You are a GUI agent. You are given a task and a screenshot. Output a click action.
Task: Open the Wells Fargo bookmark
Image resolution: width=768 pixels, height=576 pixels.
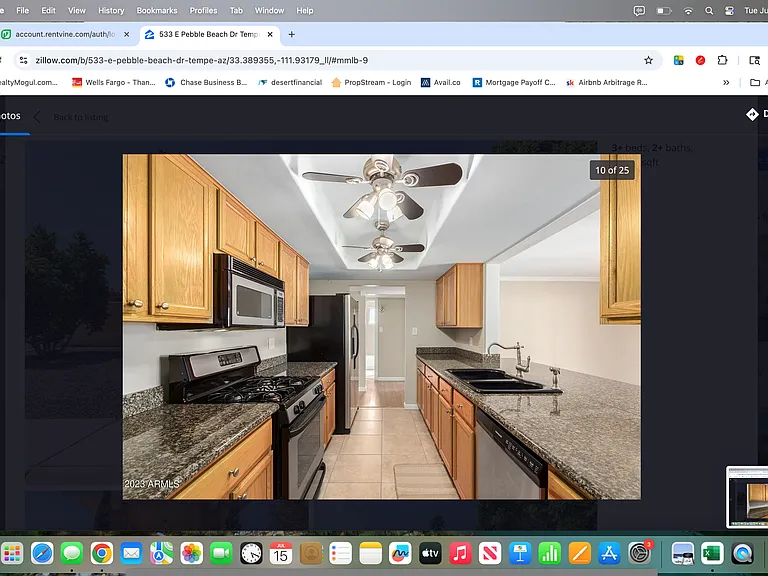pos(114,82)
